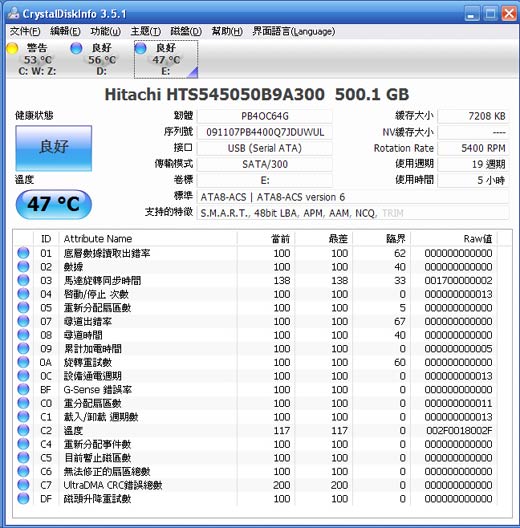Image resolution: width=520 pixels, height=528 pixels.
Task: Click the buffer size value 7208 KB
Action: click(473, 116)
